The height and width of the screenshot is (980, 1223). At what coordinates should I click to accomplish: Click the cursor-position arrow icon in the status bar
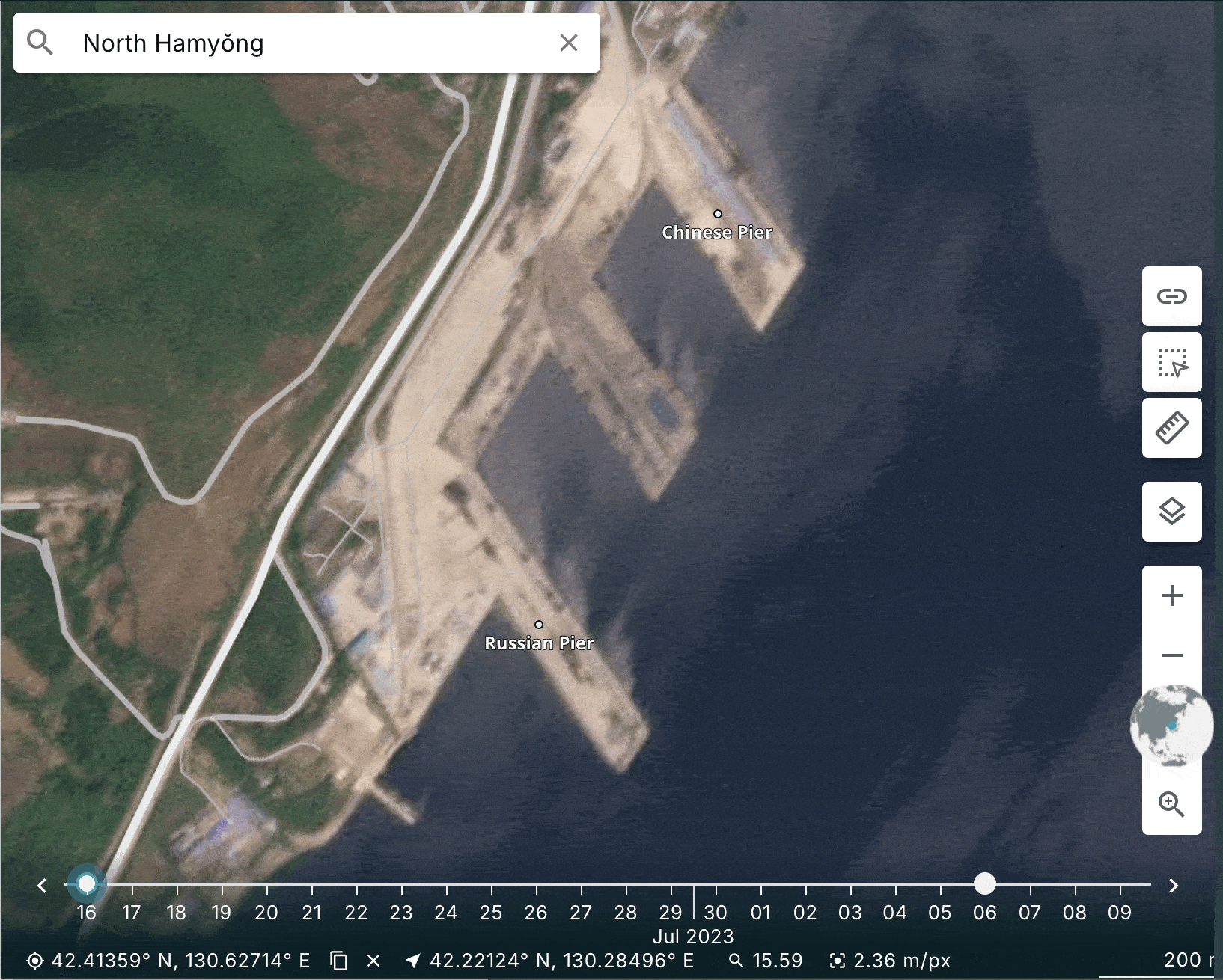point(412,961)
